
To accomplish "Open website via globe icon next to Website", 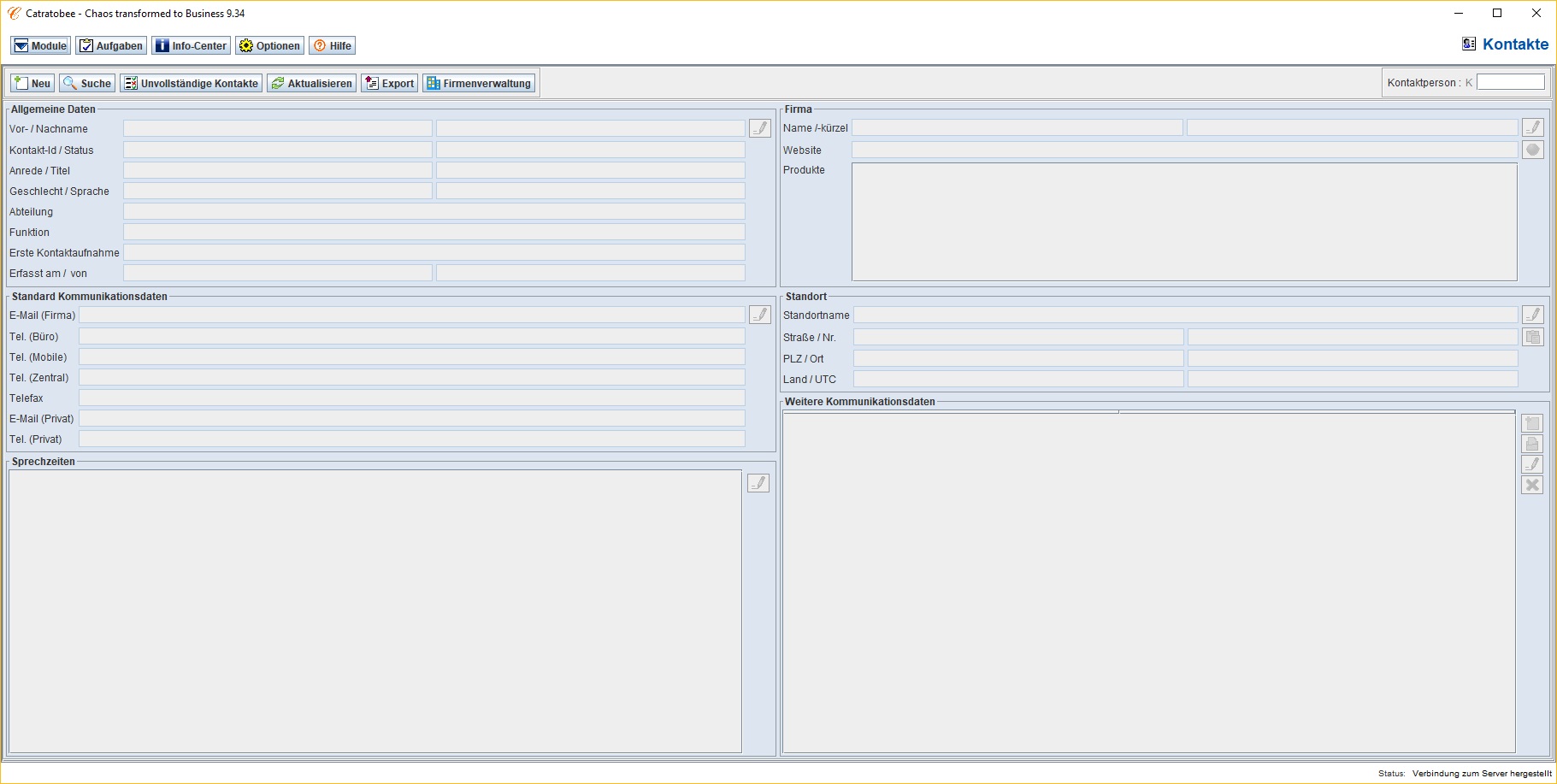I will 1532,150.
